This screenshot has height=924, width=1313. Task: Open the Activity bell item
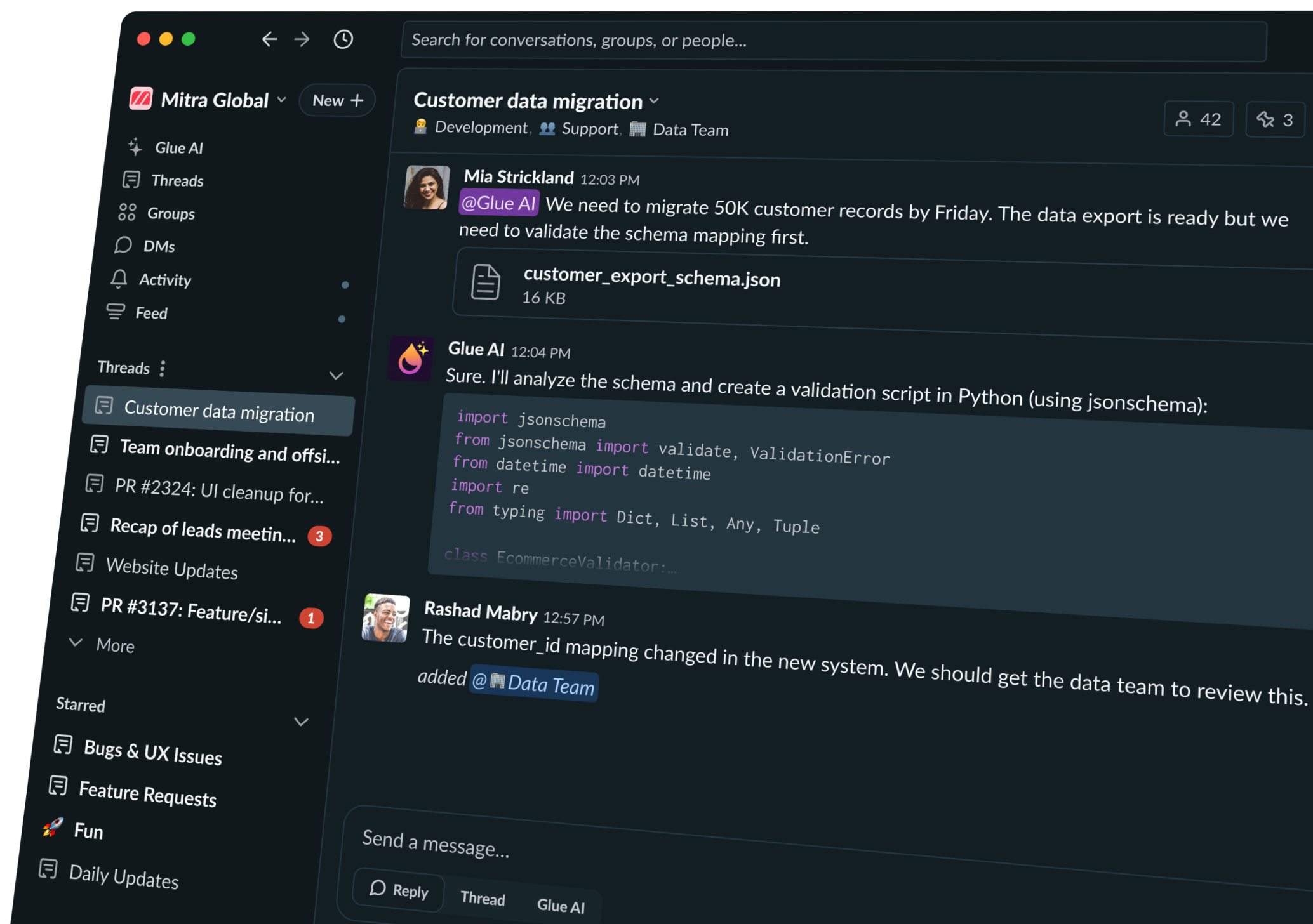click(164, 280)
